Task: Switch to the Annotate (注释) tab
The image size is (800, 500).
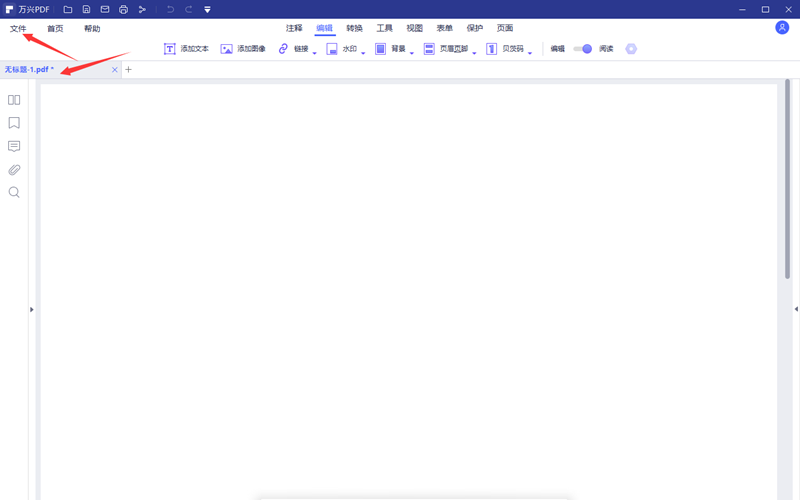Action: pos(294,29)
